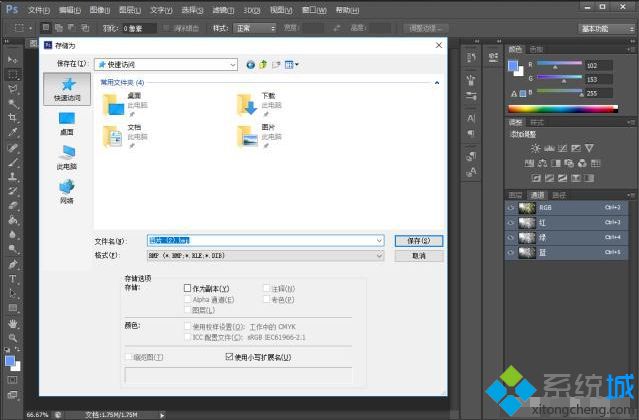Open the Channels panel flyout menu
Image resolution: width=639 pixels, height=420 pixels.
click(631, 195)
